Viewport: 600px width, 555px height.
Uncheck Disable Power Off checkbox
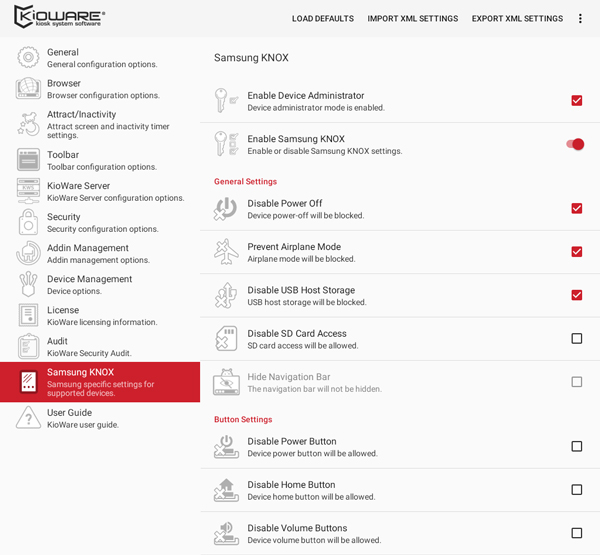[x=577, y=208]
